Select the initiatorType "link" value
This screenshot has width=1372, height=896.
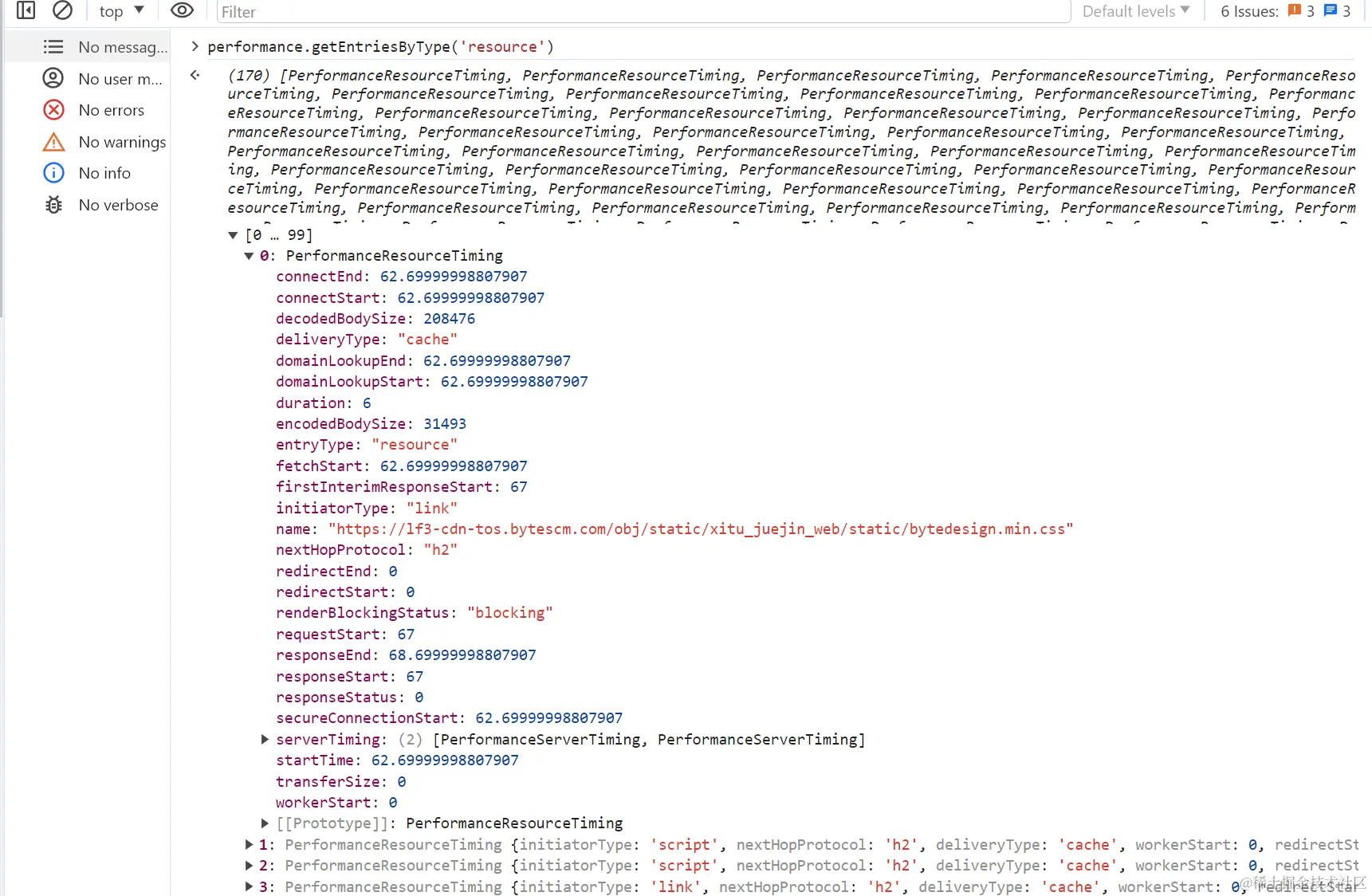432,508
